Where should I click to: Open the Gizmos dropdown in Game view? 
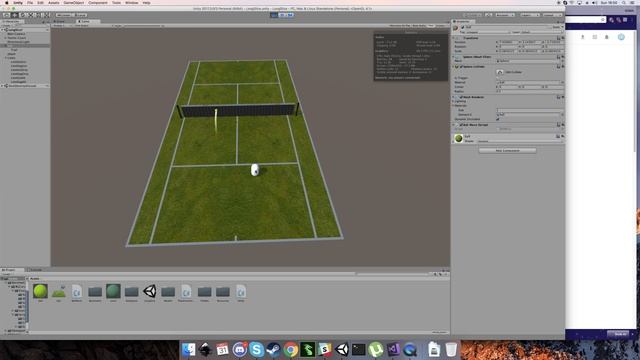click(441, 26)
